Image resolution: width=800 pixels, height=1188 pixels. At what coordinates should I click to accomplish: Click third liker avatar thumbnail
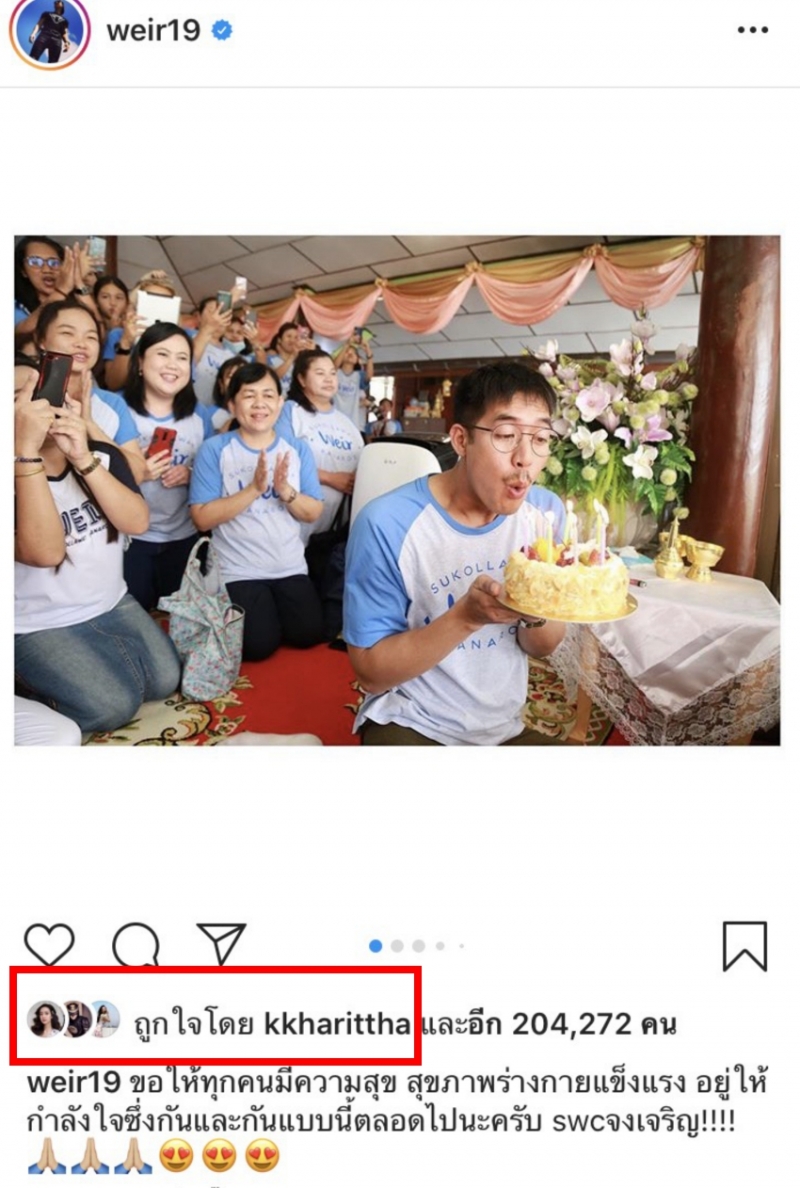[106, 1019]
